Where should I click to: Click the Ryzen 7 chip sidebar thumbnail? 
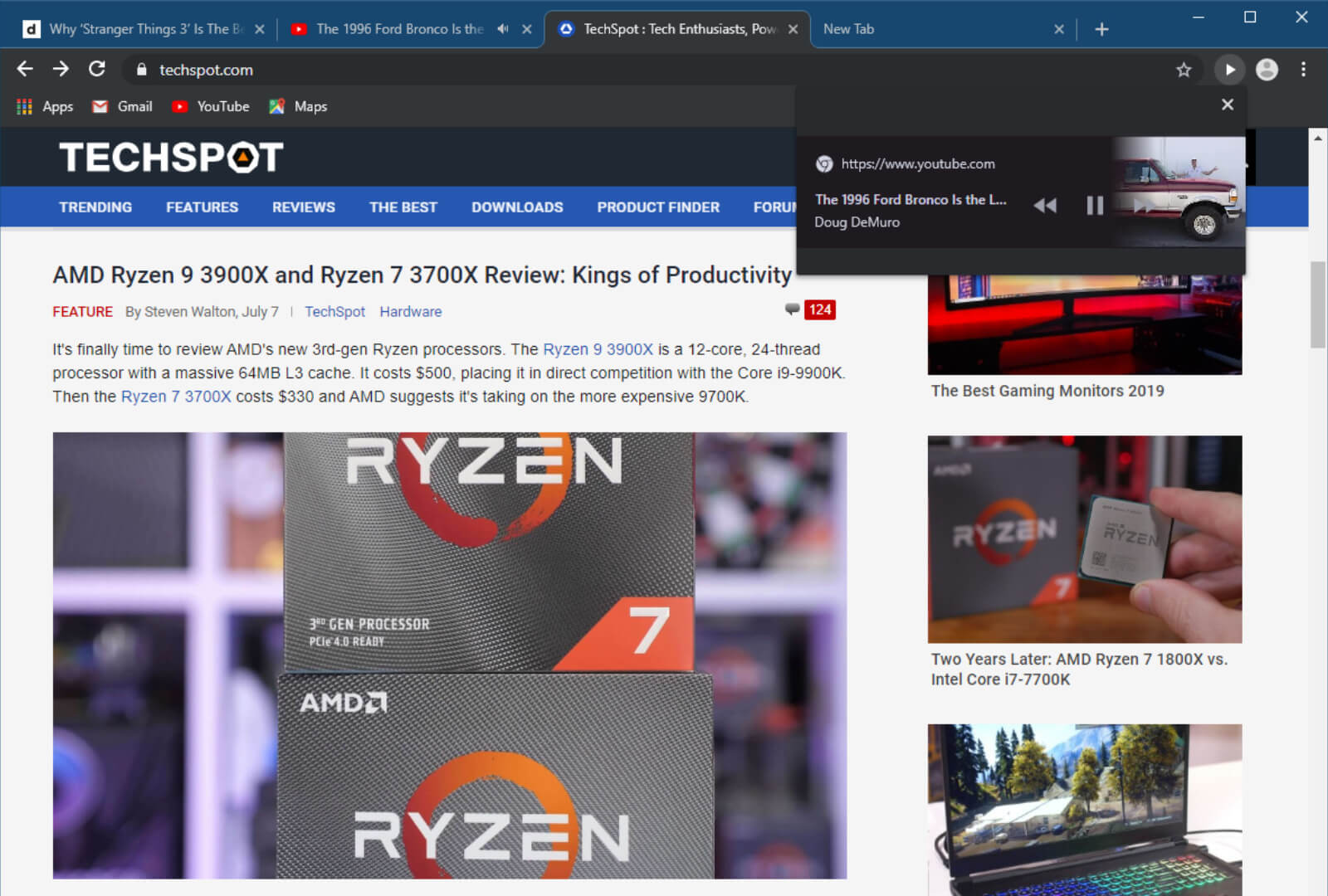1085,539
